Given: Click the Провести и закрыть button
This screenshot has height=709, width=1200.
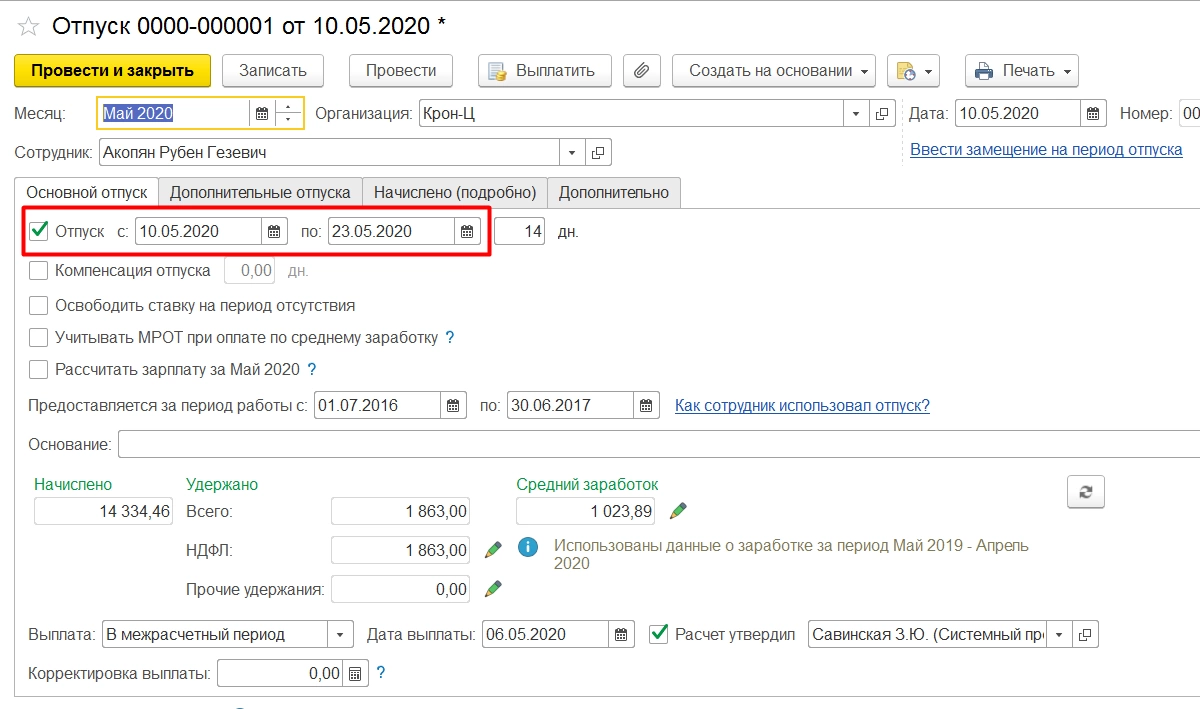Looking at the screenshot, I should pyautogui.click(x=112, y=71).
